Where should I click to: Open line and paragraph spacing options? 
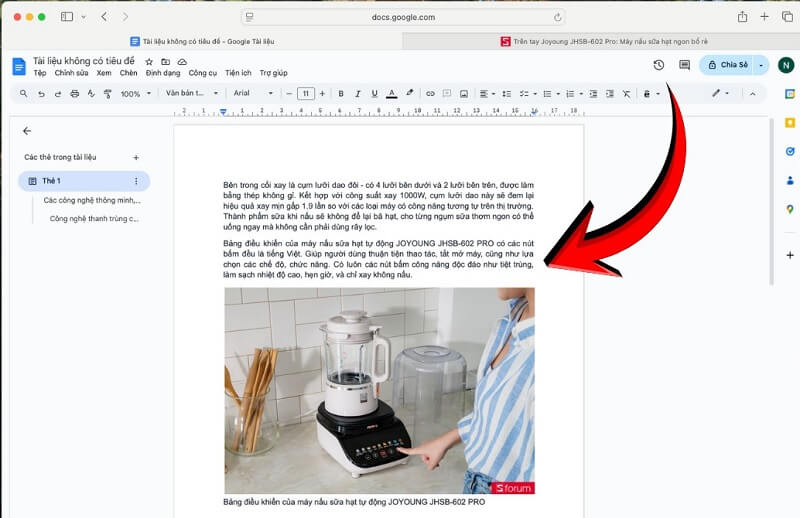507,94
